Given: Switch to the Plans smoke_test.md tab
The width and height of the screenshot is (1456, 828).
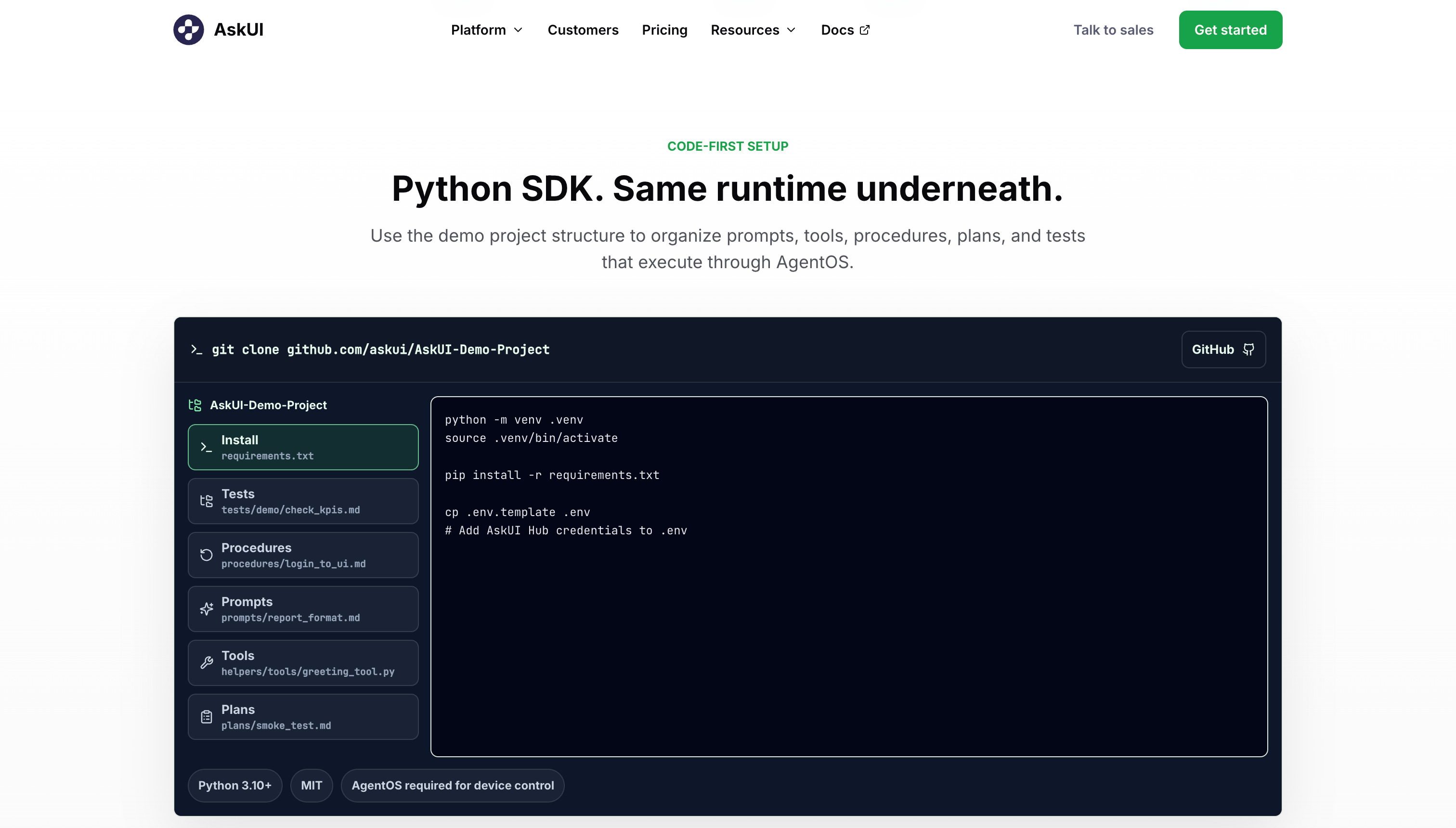Looking at the screenshot, I should (x=303, y=716).
